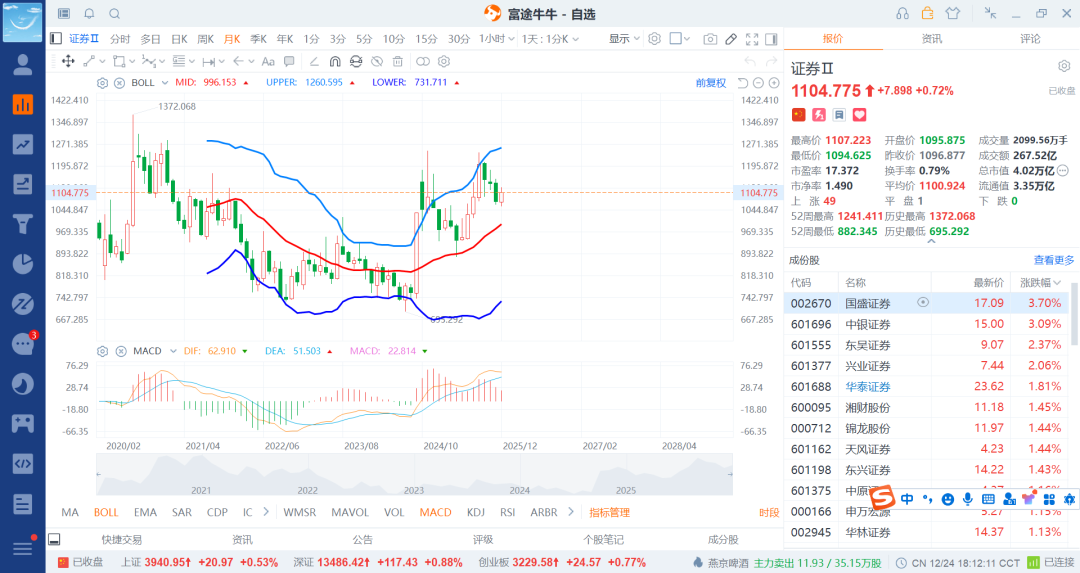Expand the 1小时 timeframe dropdown
The width and height of the screenshot is (1080, 573).
(495, 39)
